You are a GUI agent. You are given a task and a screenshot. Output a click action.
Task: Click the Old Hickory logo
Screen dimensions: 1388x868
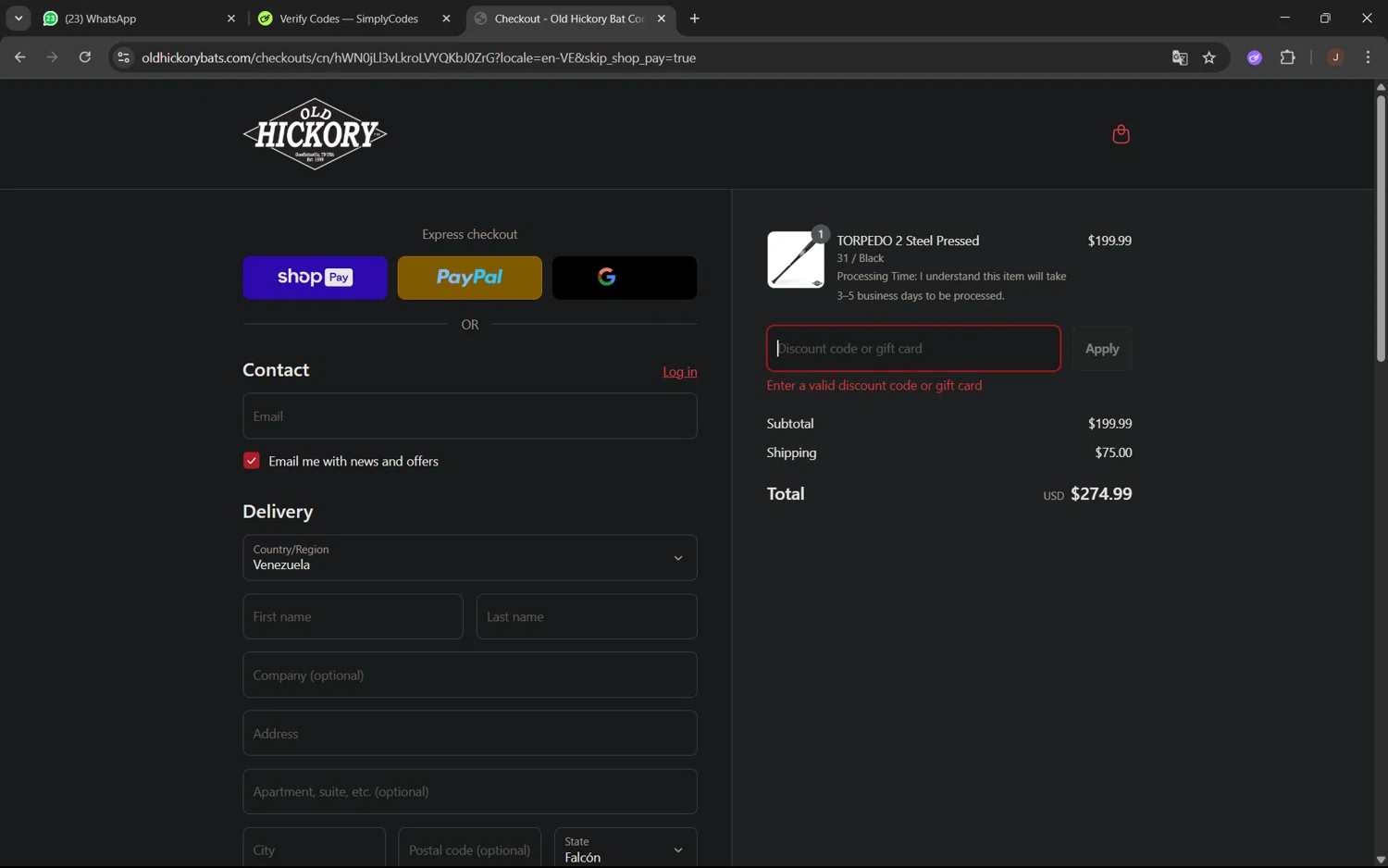coord(315,134)
